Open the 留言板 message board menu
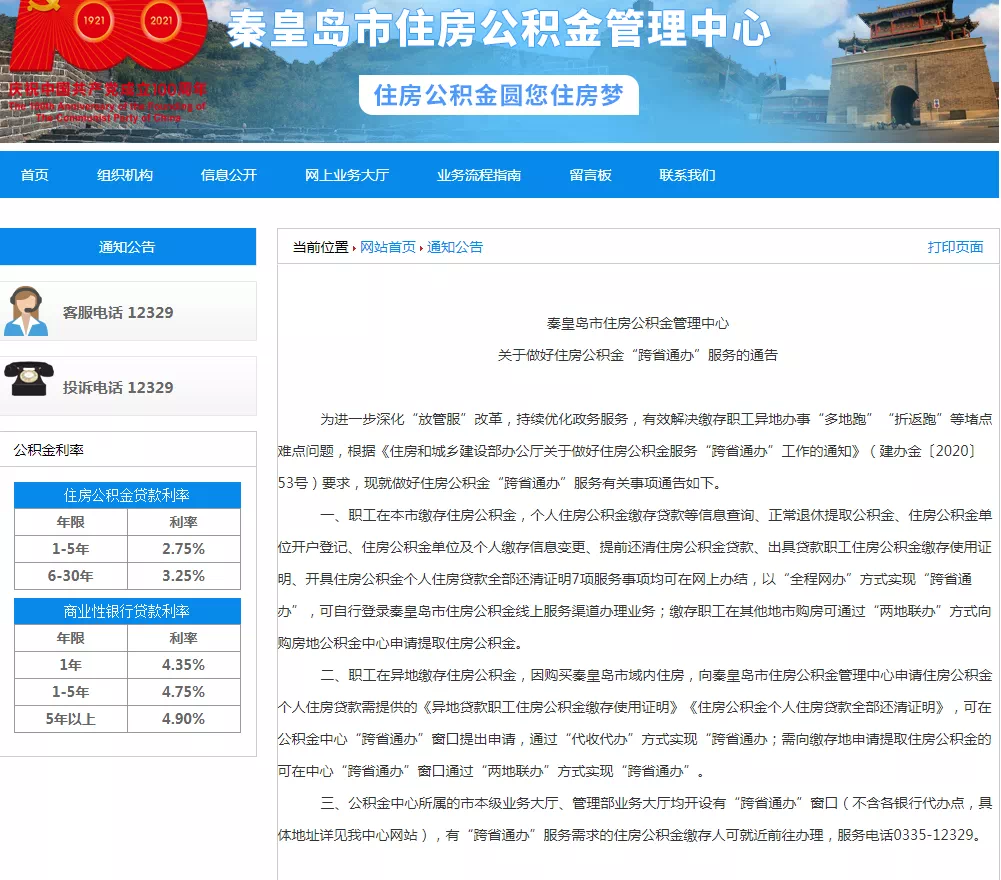This screenshot has width=1001, height=880. (x=590, y=175)
